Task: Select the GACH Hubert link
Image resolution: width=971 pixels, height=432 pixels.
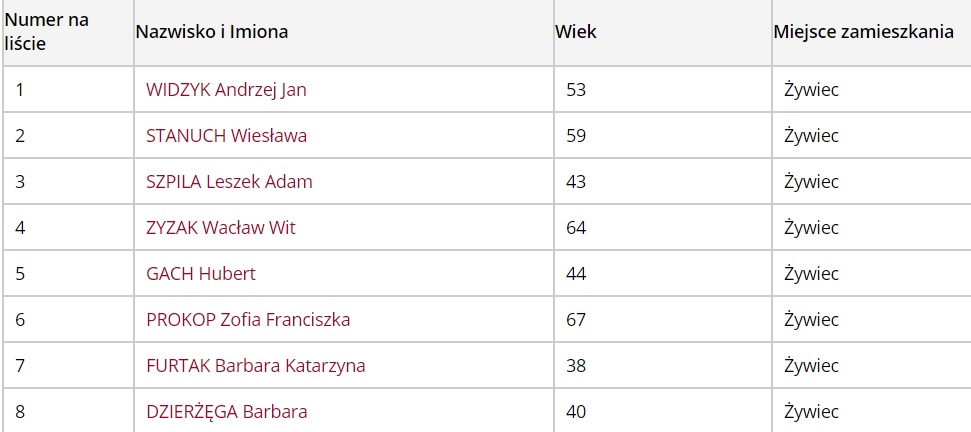Action: point(201,274)
